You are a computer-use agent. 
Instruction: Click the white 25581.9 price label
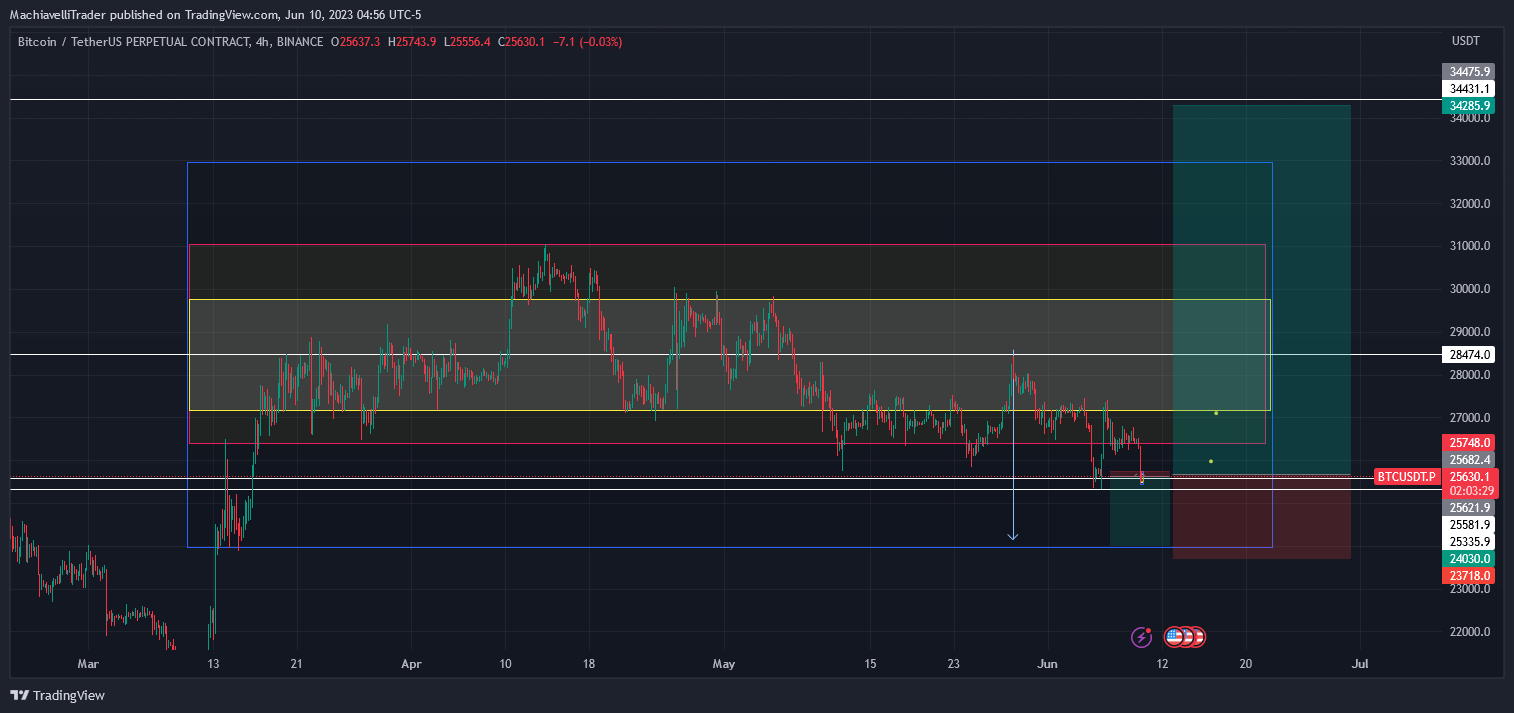point(1469,524)
